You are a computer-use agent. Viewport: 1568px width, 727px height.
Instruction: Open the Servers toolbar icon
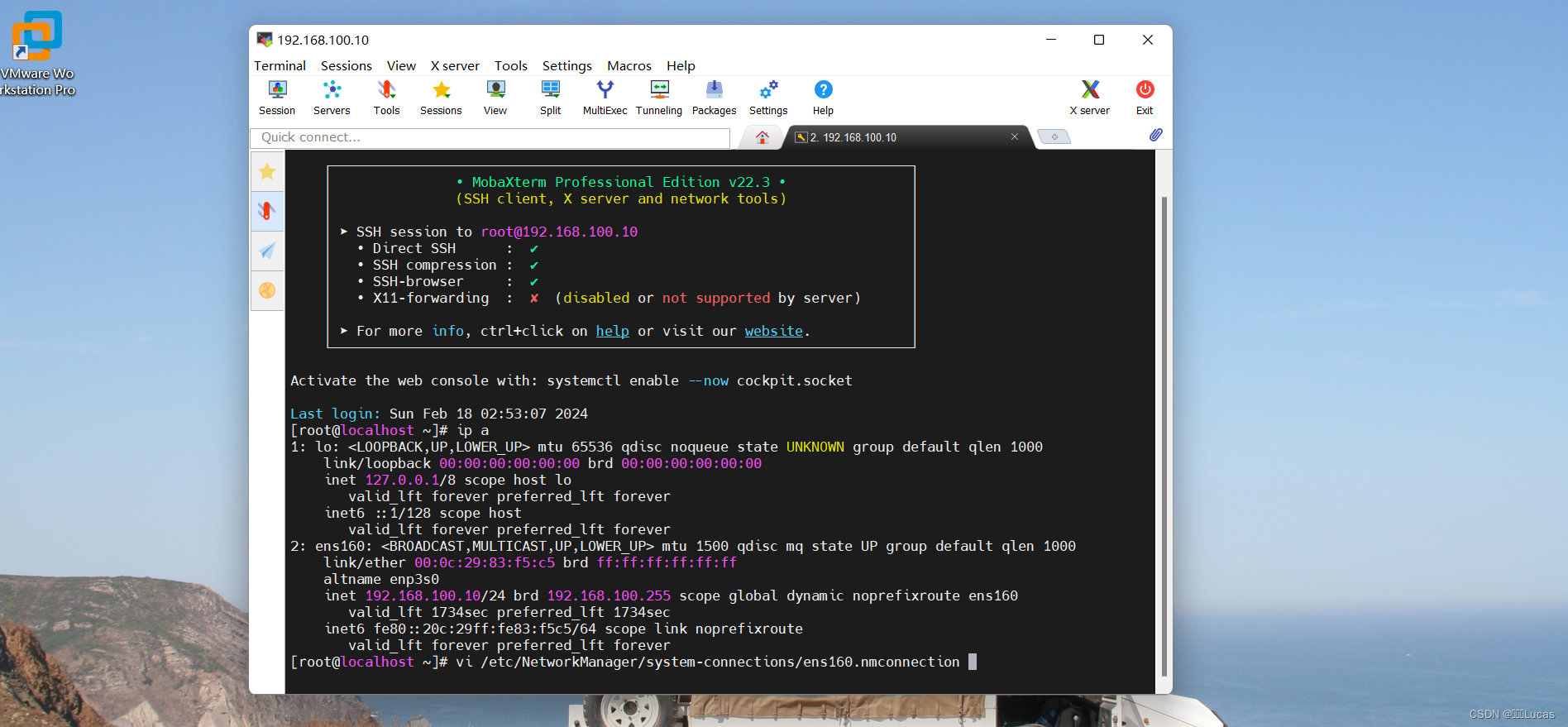pyautogui.click(x=332, y=98)
